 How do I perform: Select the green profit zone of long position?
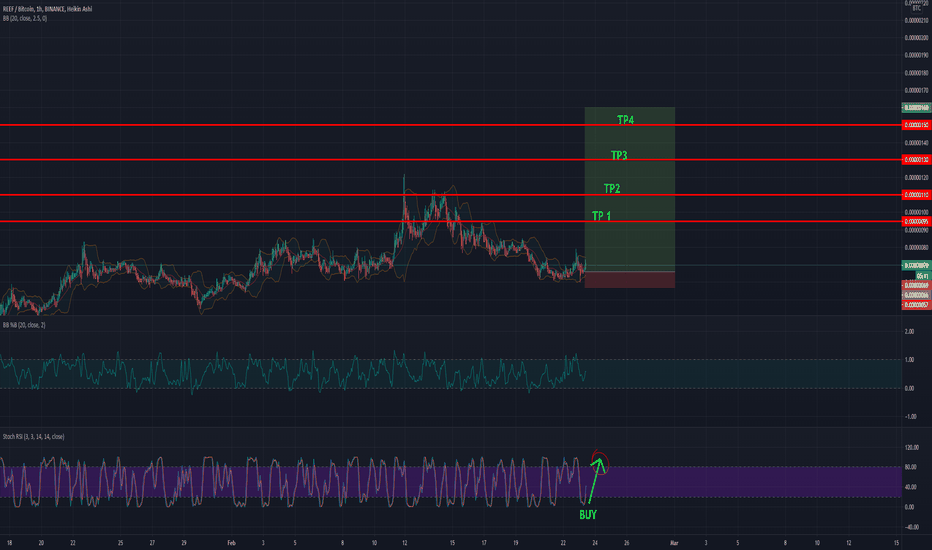pos(629,189)
